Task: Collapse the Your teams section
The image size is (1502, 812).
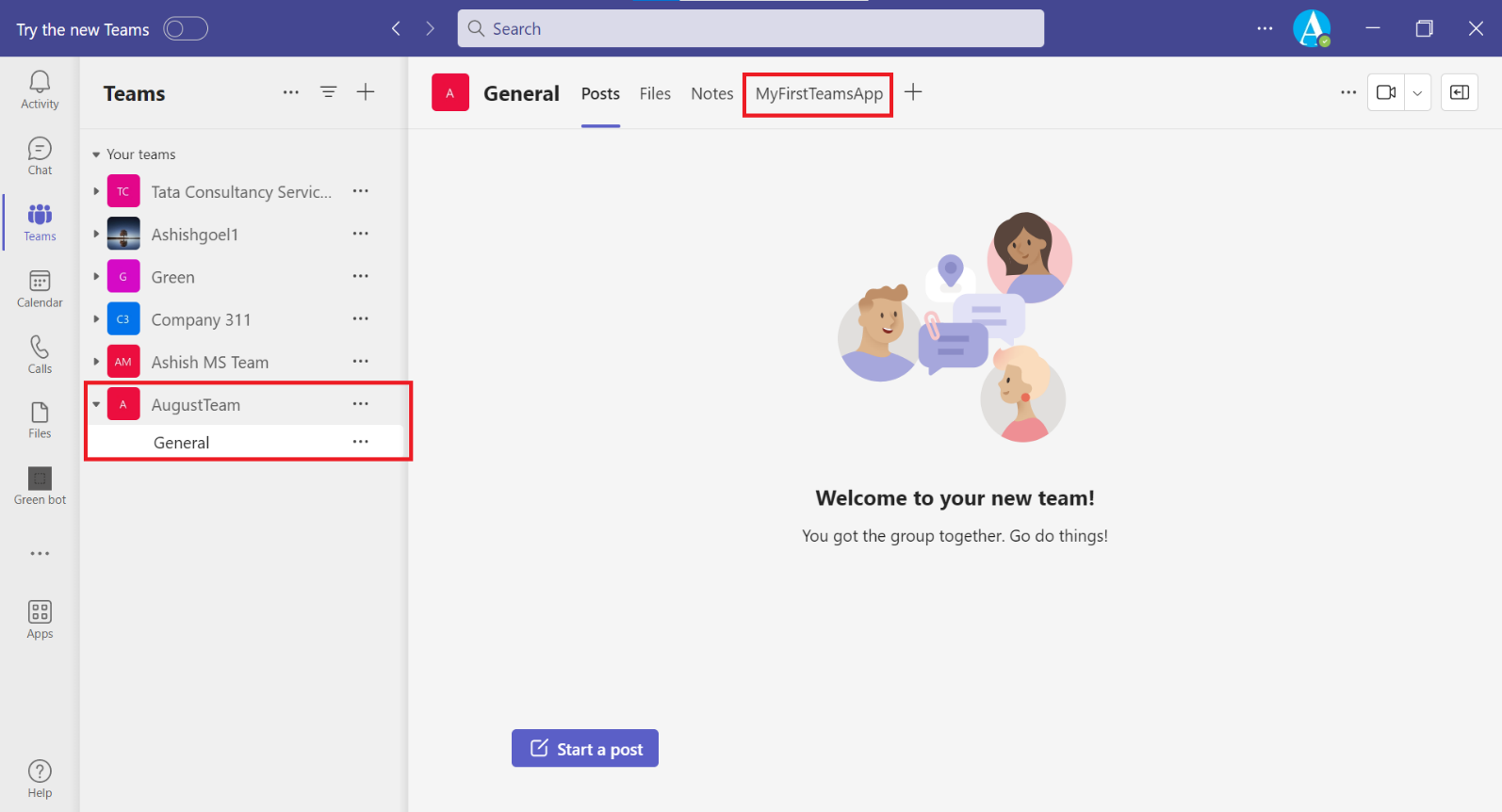Action: coord(96,154)
